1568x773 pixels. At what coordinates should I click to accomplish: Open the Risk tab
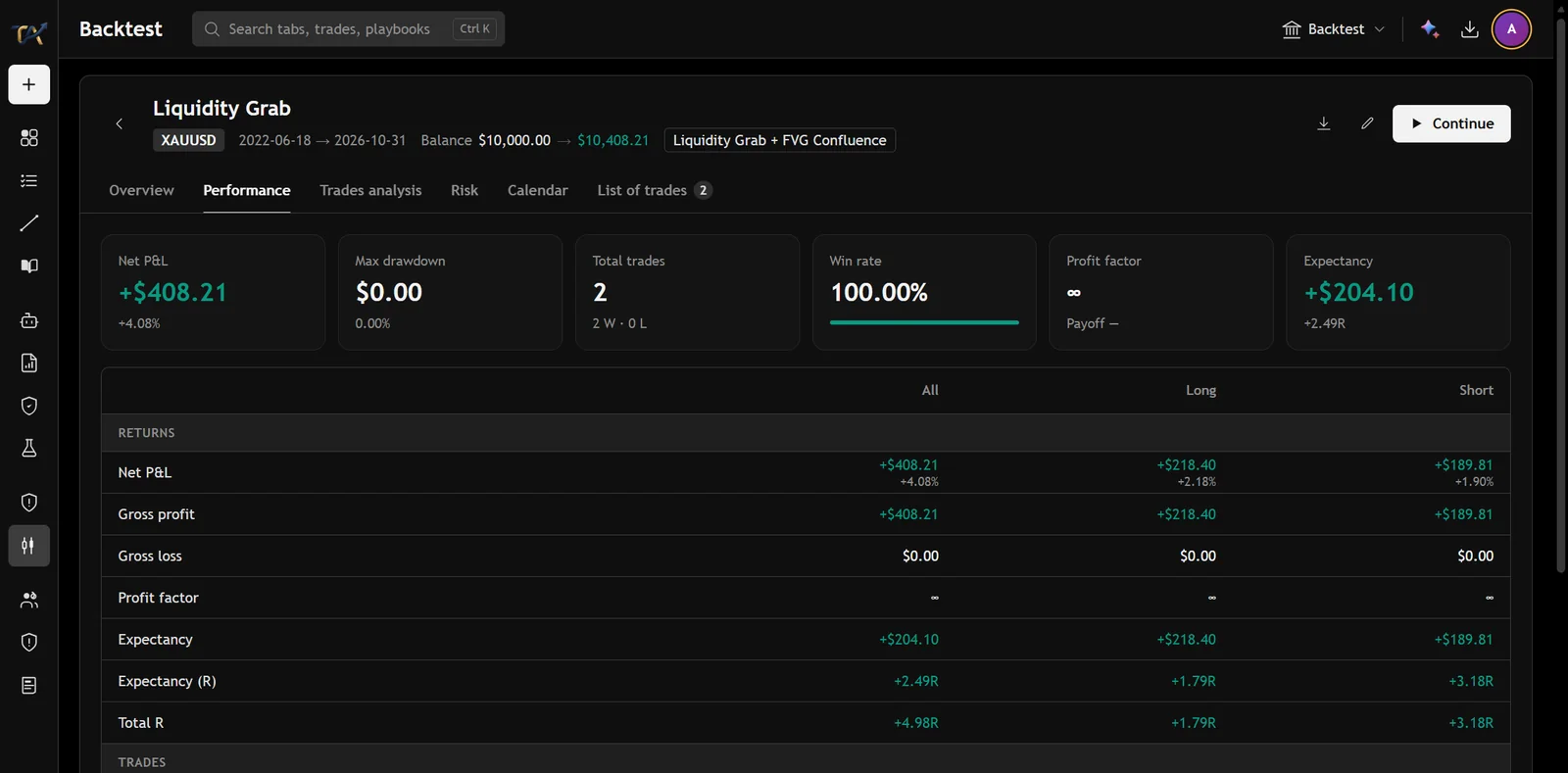(x=465, y=190)
